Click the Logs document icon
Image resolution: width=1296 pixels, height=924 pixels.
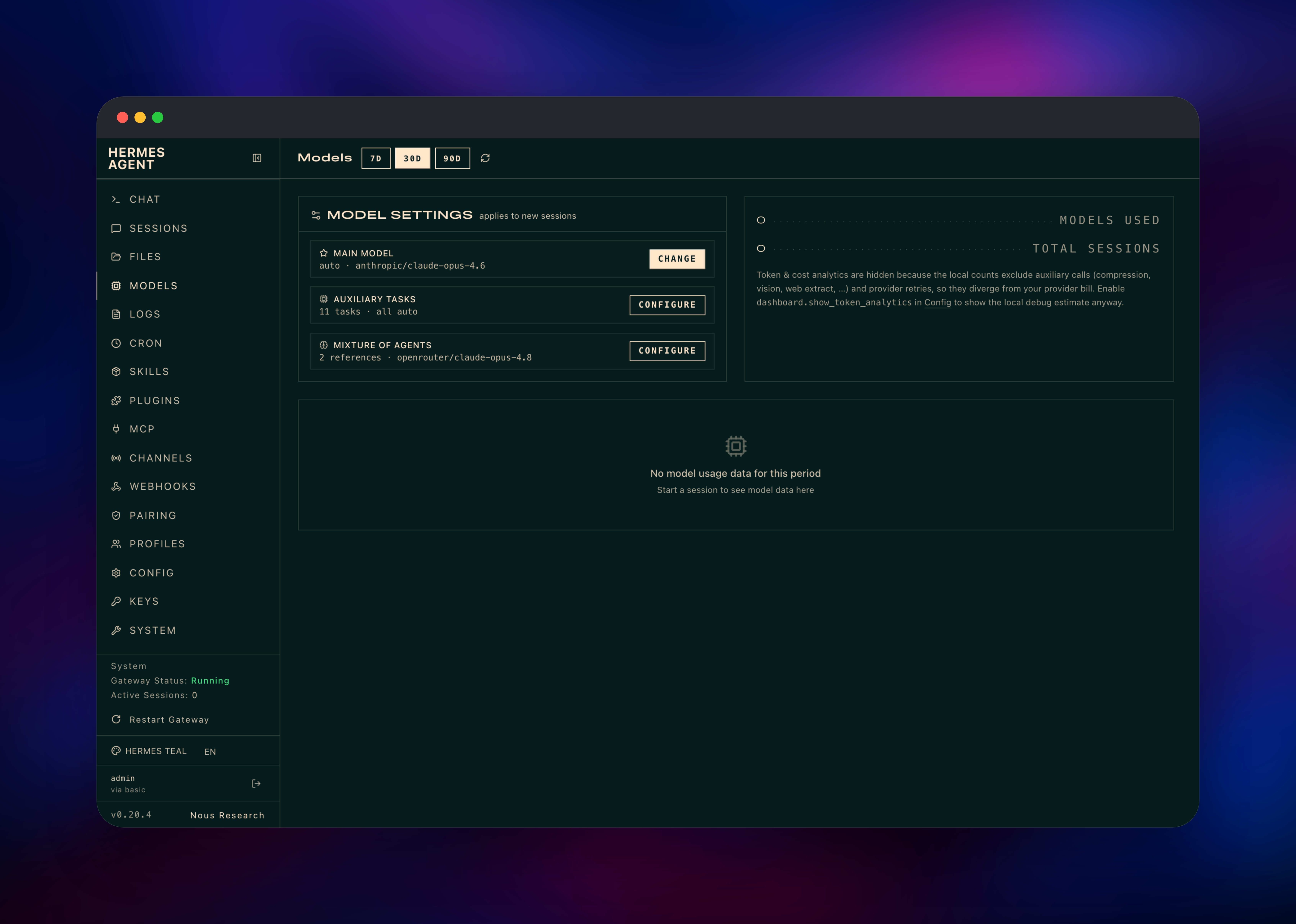pyautogui.click(x=116, y=314)
